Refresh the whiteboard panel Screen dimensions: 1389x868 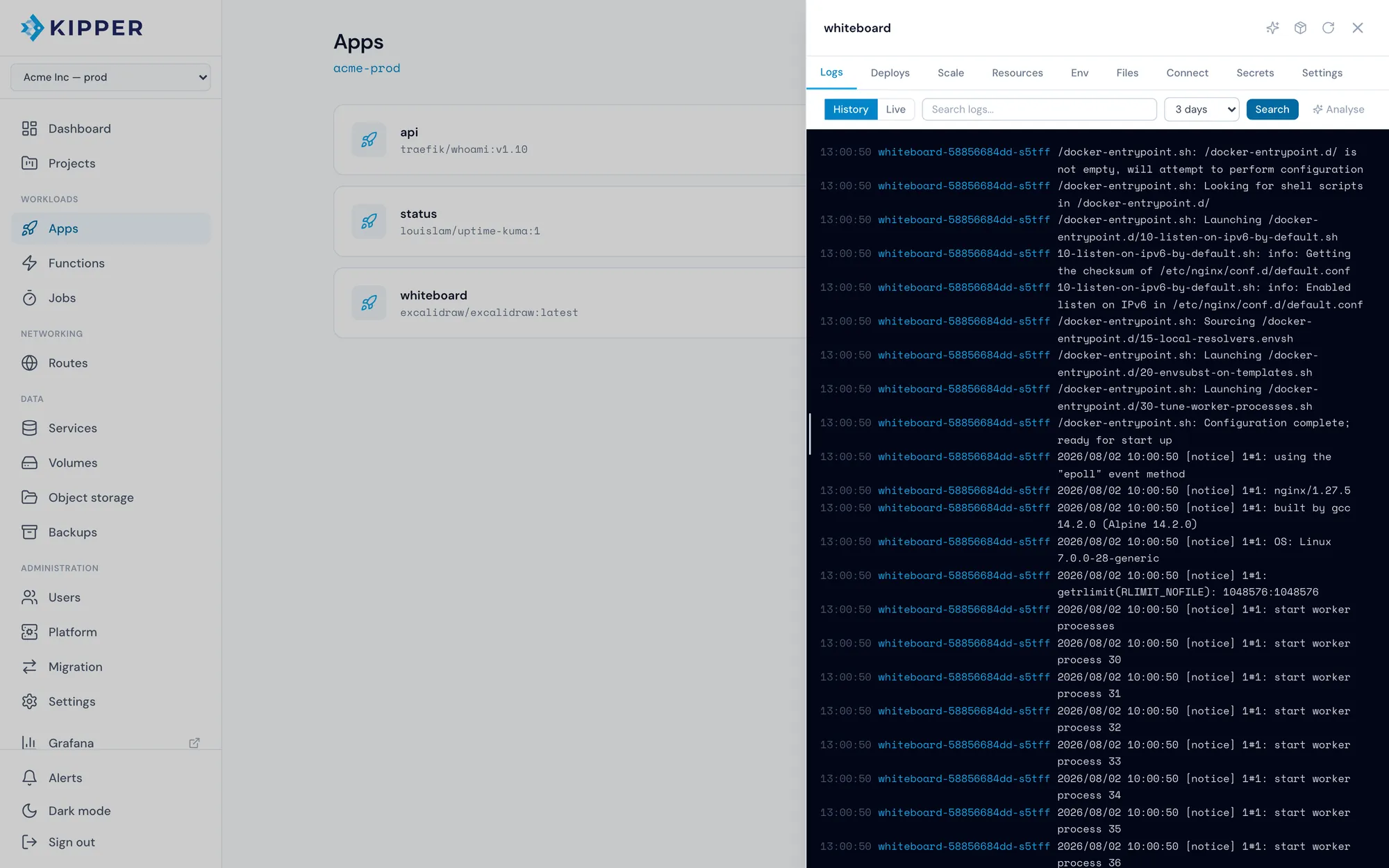click(x=1328, y=28)
